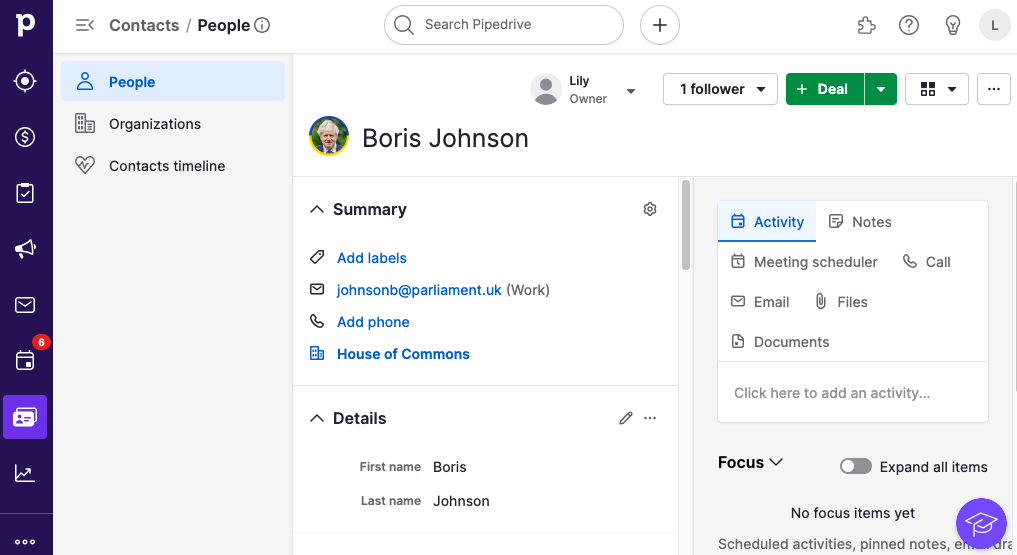Open More options dots in sidebar
The image size is (1017, 555).
click(x=25, y=542)
